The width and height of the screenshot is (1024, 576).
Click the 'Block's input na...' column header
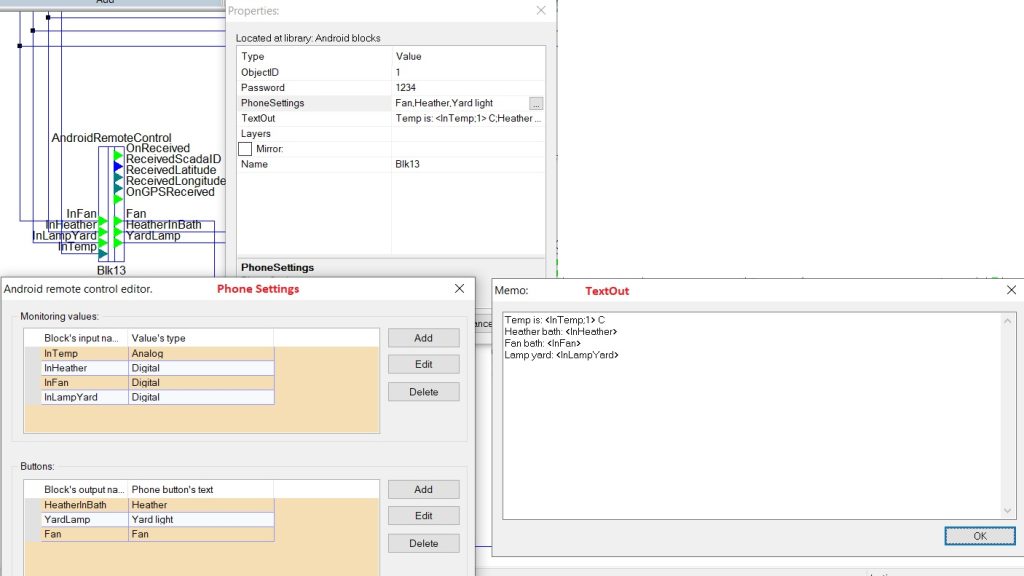click(84, 338)
